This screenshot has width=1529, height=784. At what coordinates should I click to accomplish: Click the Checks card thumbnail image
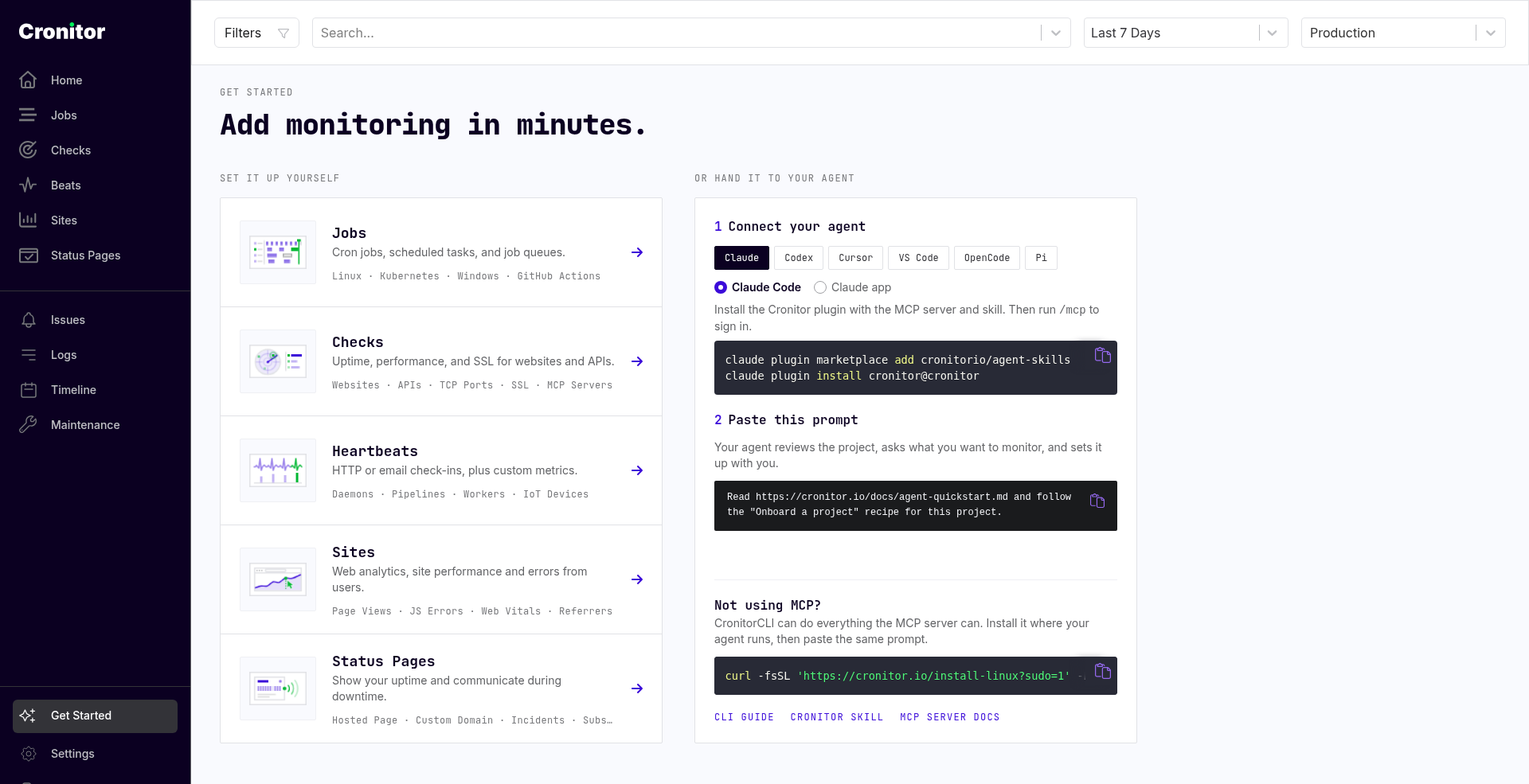(x=278, y=361)
